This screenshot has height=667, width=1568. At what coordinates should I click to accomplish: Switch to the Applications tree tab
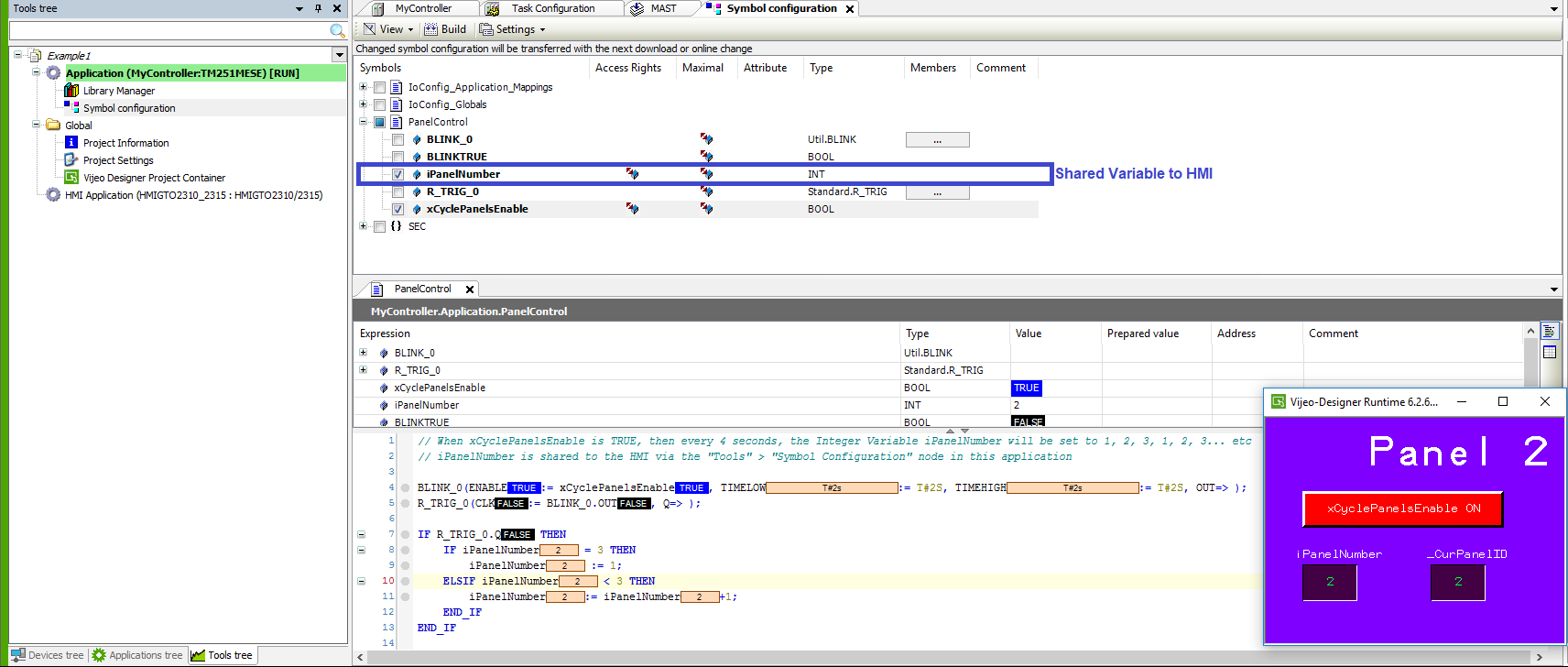(137, 655)
